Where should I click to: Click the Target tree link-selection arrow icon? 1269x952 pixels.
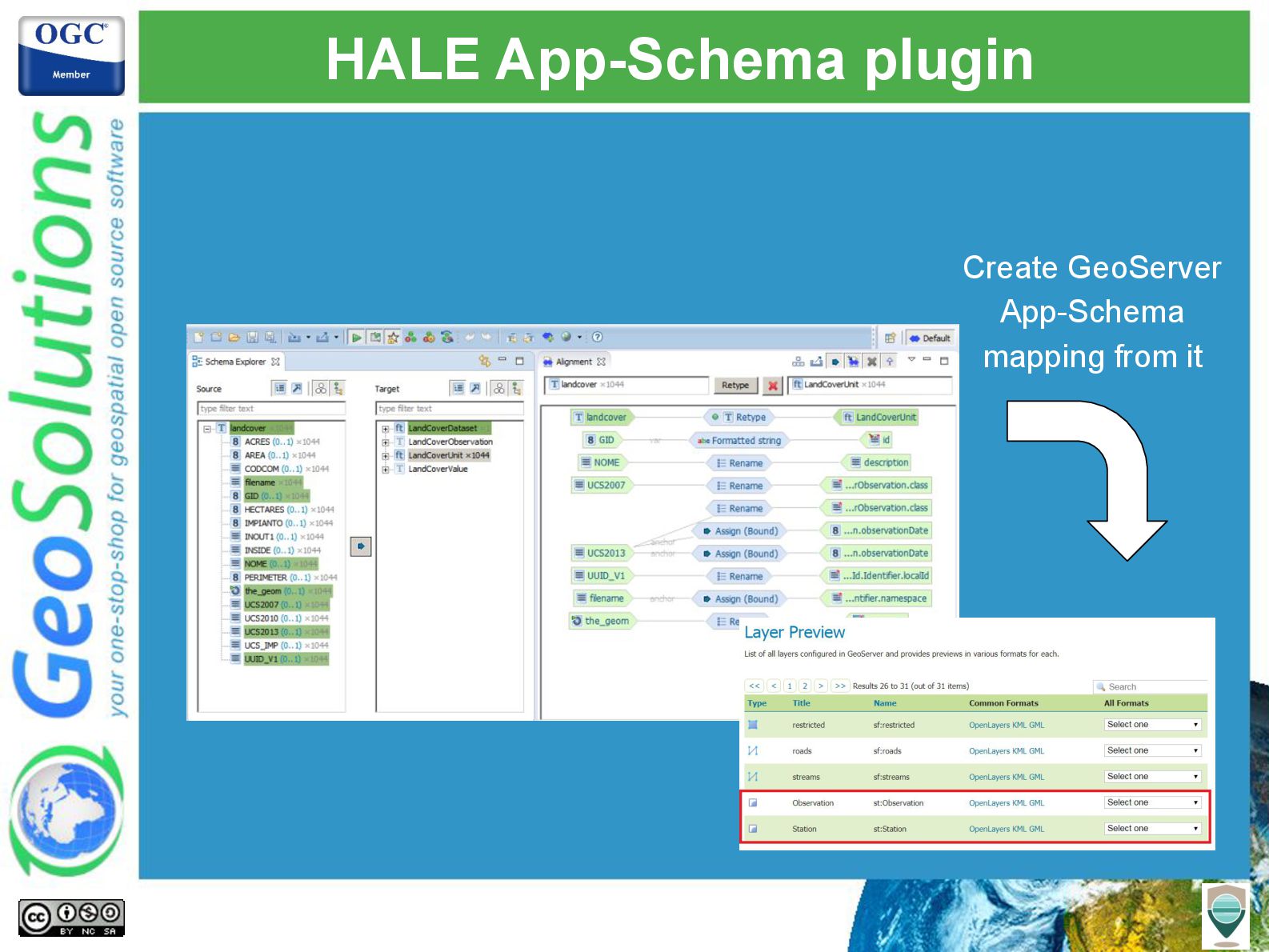[x=475, y=389]
